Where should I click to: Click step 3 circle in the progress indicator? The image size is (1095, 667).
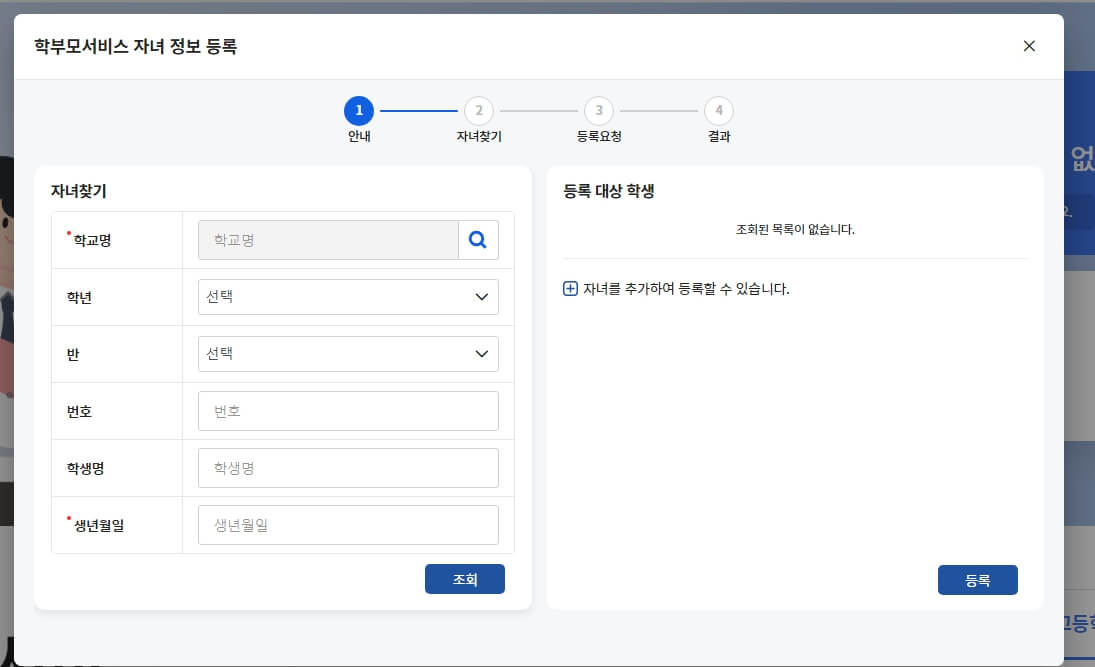[x=598, y=112]
